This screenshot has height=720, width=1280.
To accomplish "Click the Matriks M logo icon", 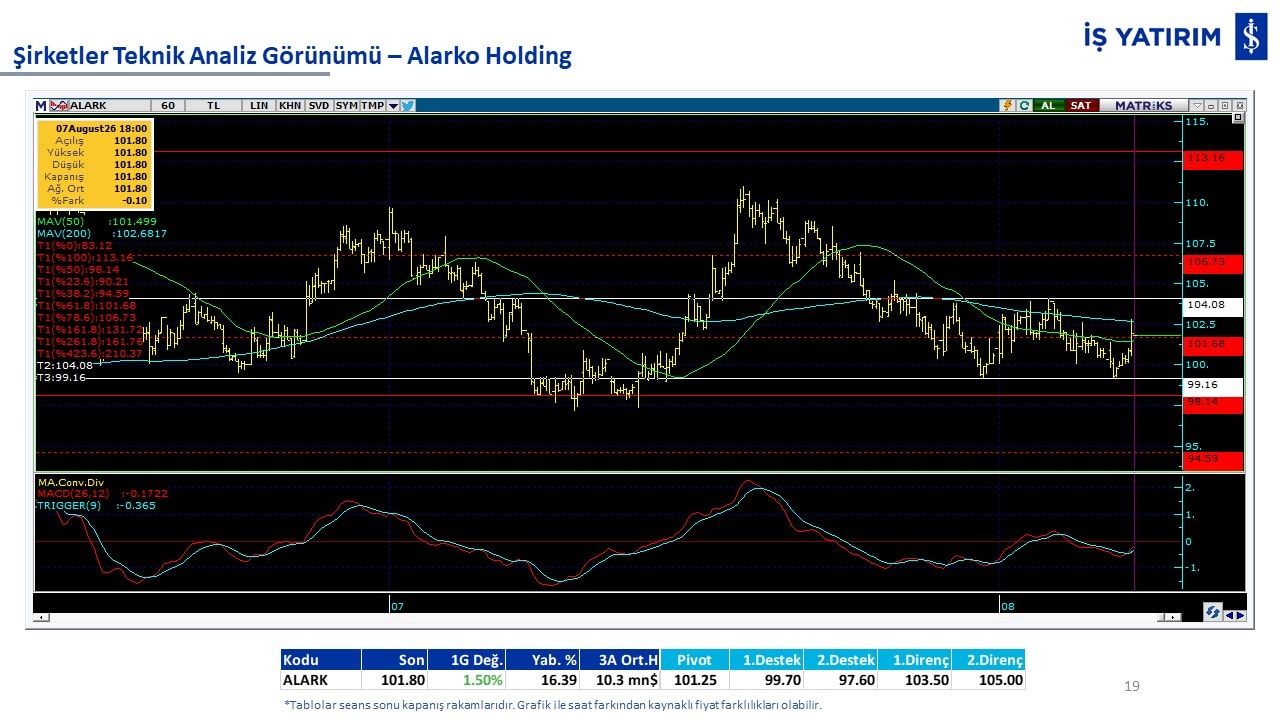I will click(x=41, y=105).
